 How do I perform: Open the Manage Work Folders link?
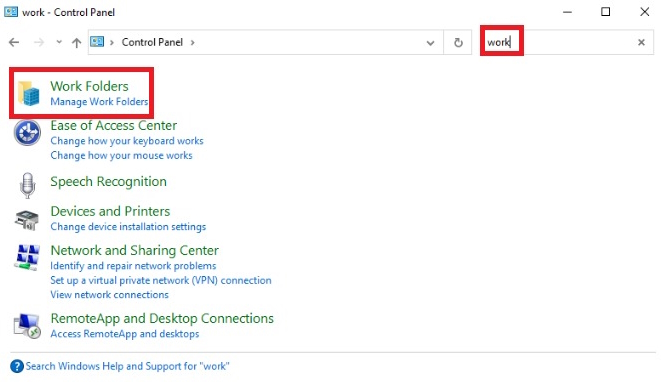(99, 102)
